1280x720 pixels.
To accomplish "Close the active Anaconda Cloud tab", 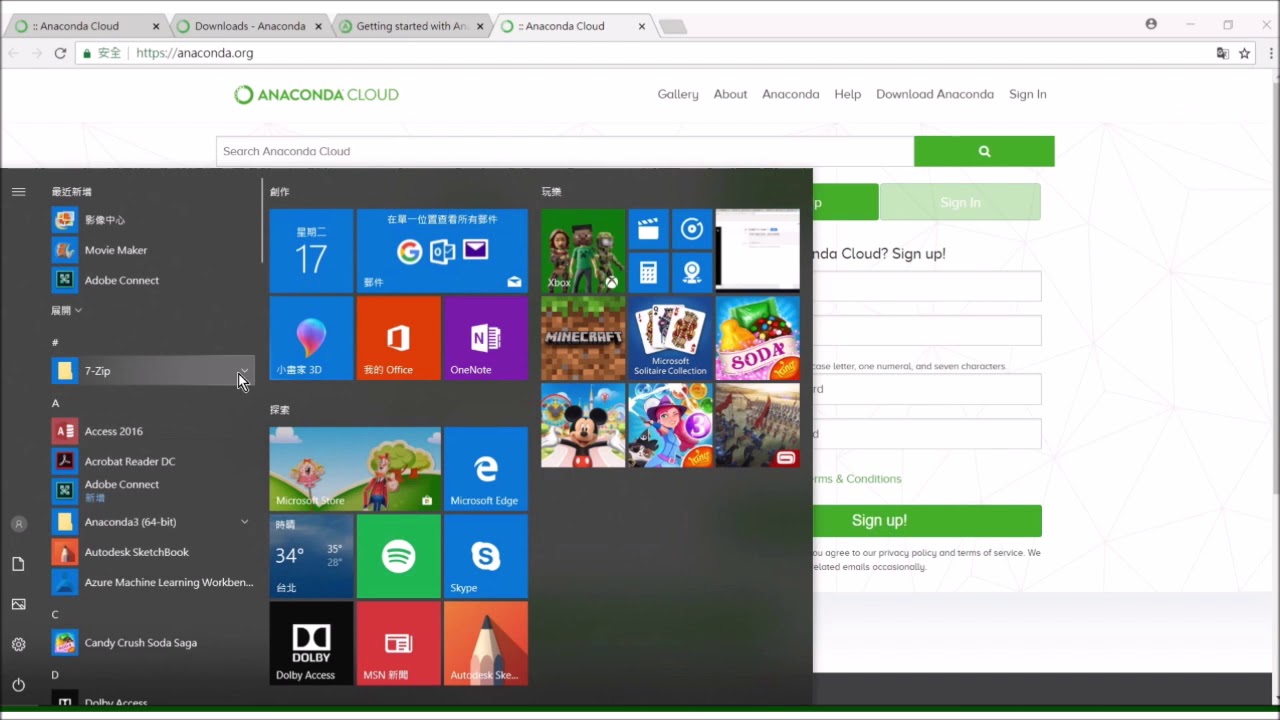I will tap(642, 26).
